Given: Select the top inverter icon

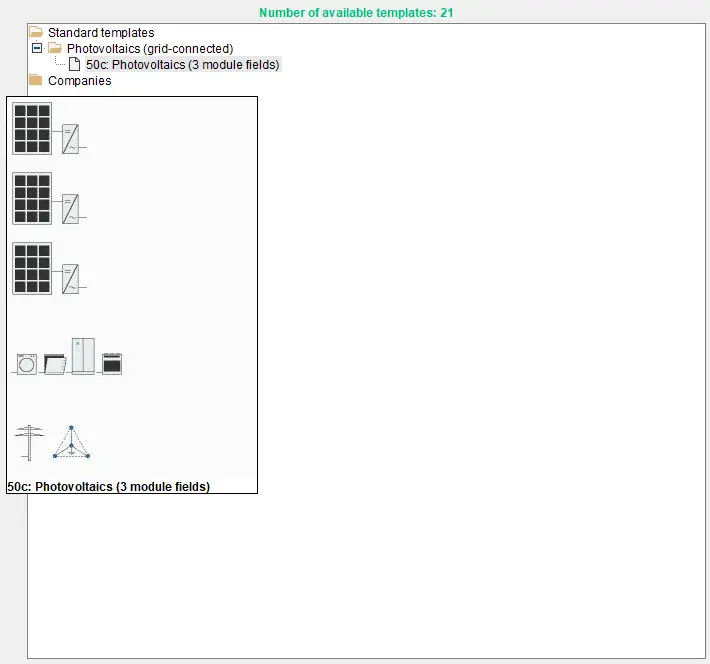Looking at the screenshot, I should click(71, 139).
